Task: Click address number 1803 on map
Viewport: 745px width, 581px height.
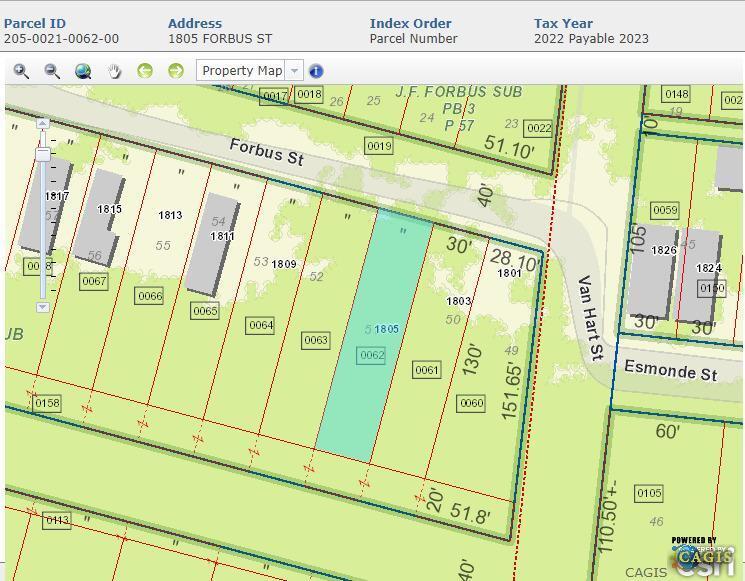Action: 458,301
